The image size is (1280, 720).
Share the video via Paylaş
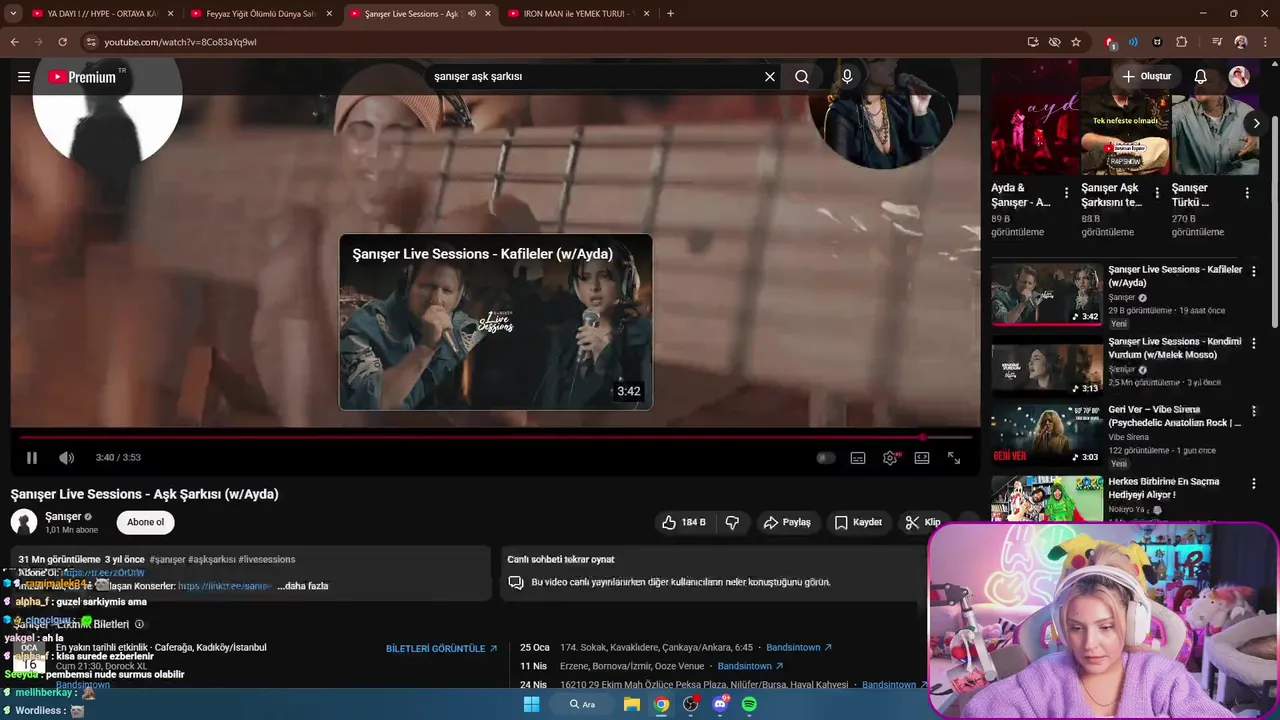(x=787, y=522)
